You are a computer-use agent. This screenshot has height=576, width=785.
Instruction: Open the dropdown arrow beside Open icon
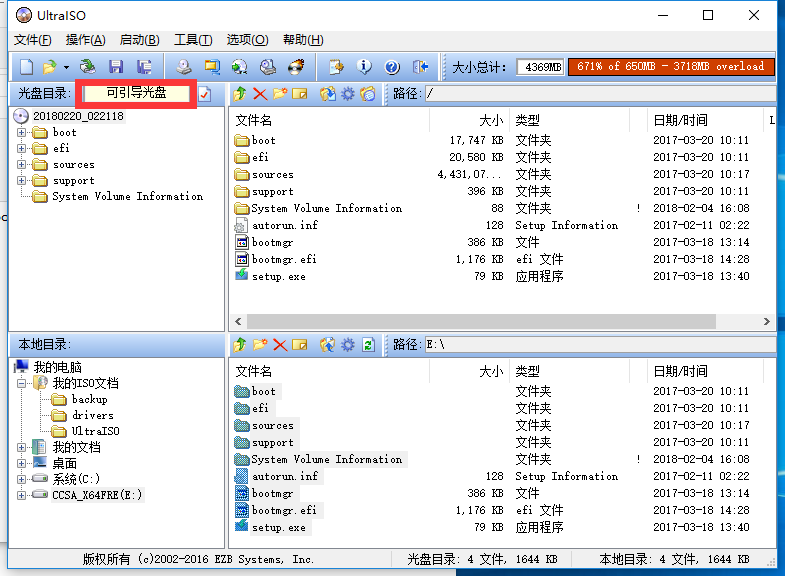point(66,67)
